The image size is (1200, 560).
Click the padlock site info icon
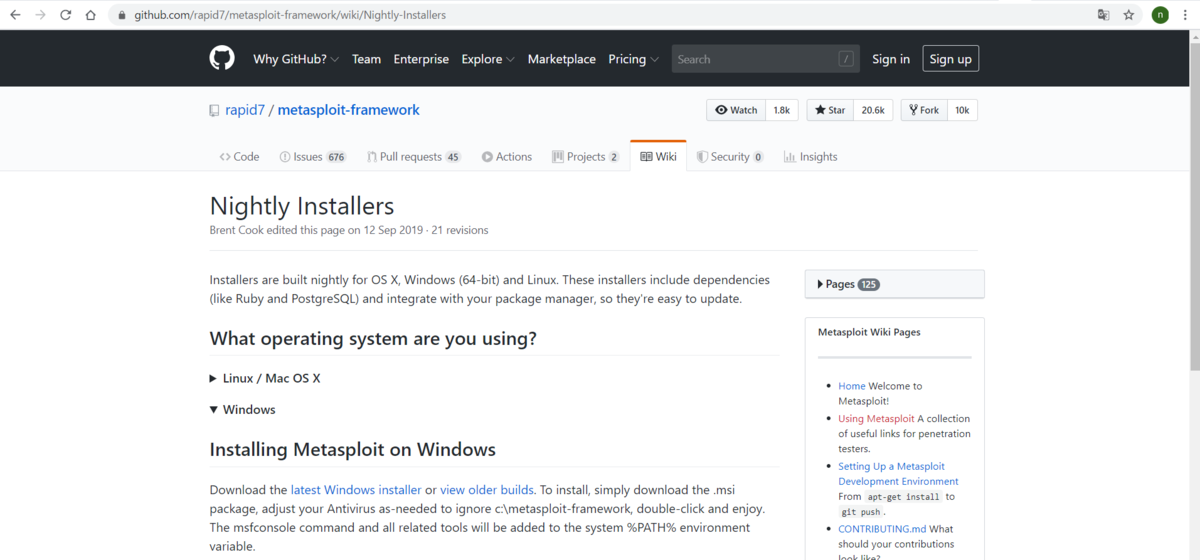[x=122, y=15]
